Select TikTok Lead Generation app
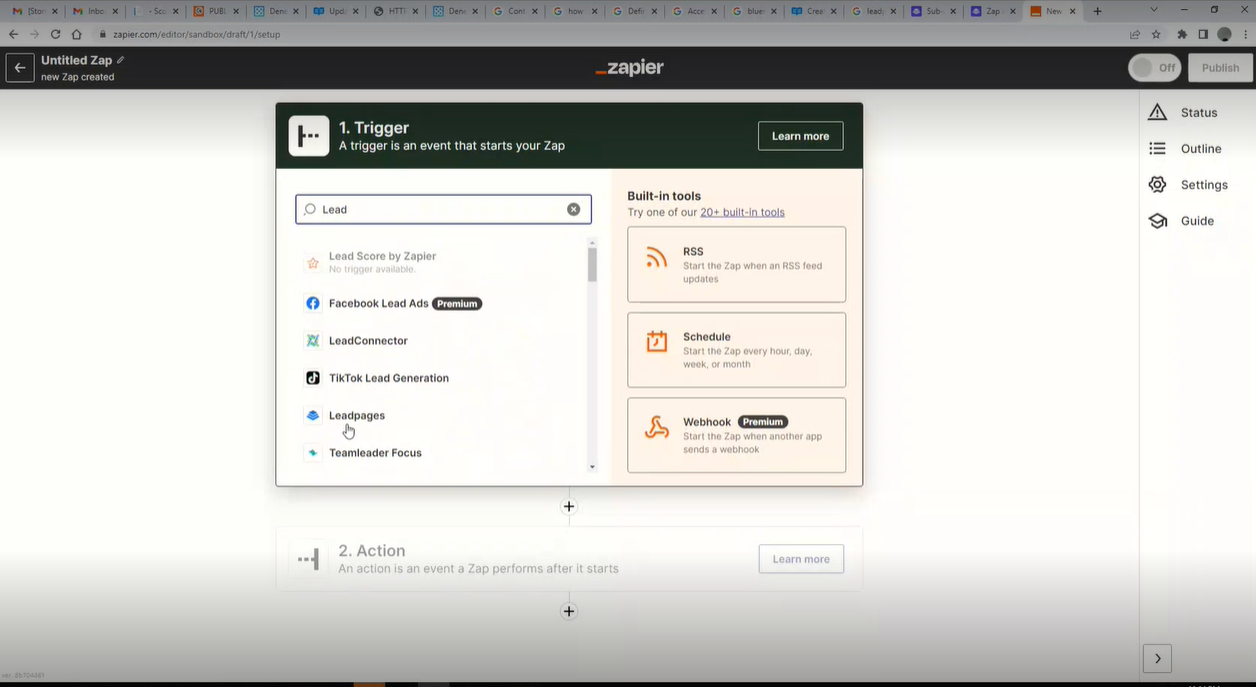Screen dimensions: 1256x687 [443, 378]
